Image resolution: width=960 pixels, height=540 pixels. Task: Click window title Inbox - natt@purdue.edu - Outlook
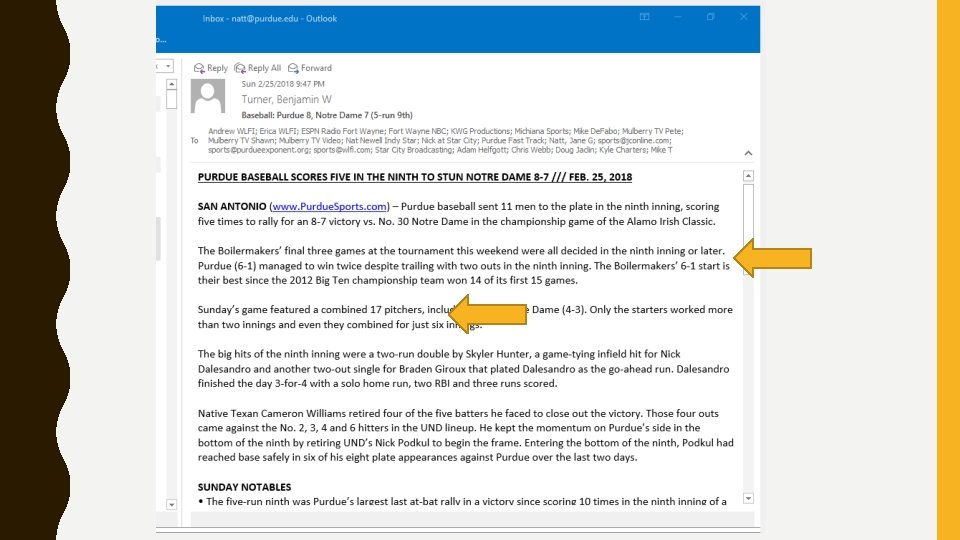(x=270, y=18)
